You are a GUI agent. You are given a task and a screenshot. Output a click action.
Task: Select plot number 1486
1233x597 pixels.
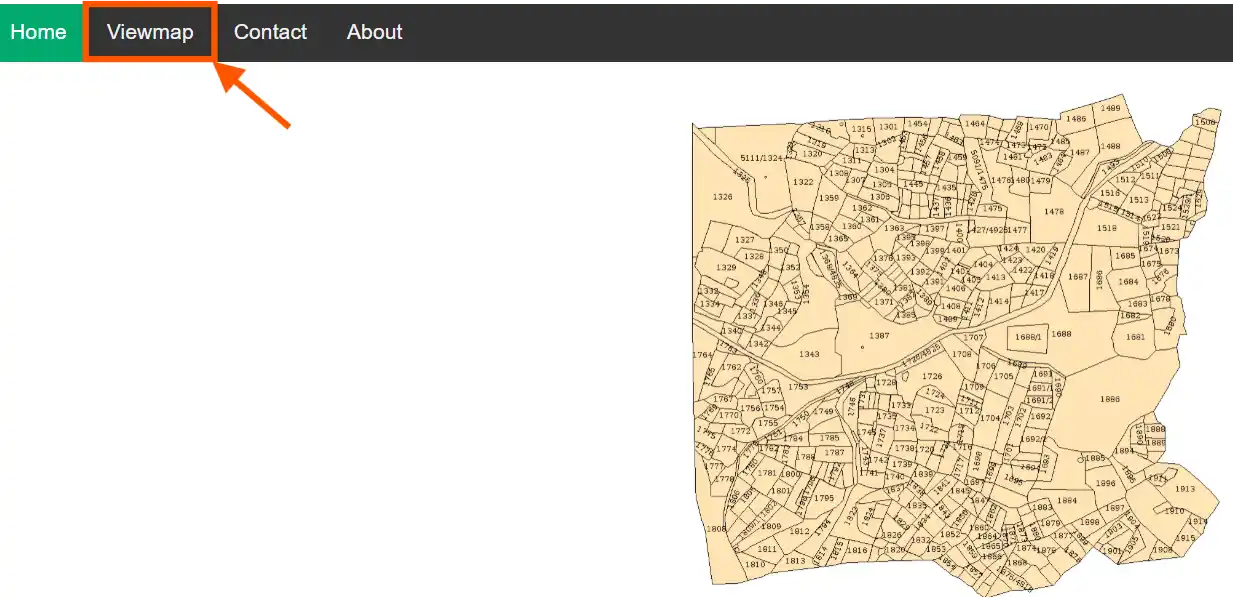click(x=1075, y=119)
